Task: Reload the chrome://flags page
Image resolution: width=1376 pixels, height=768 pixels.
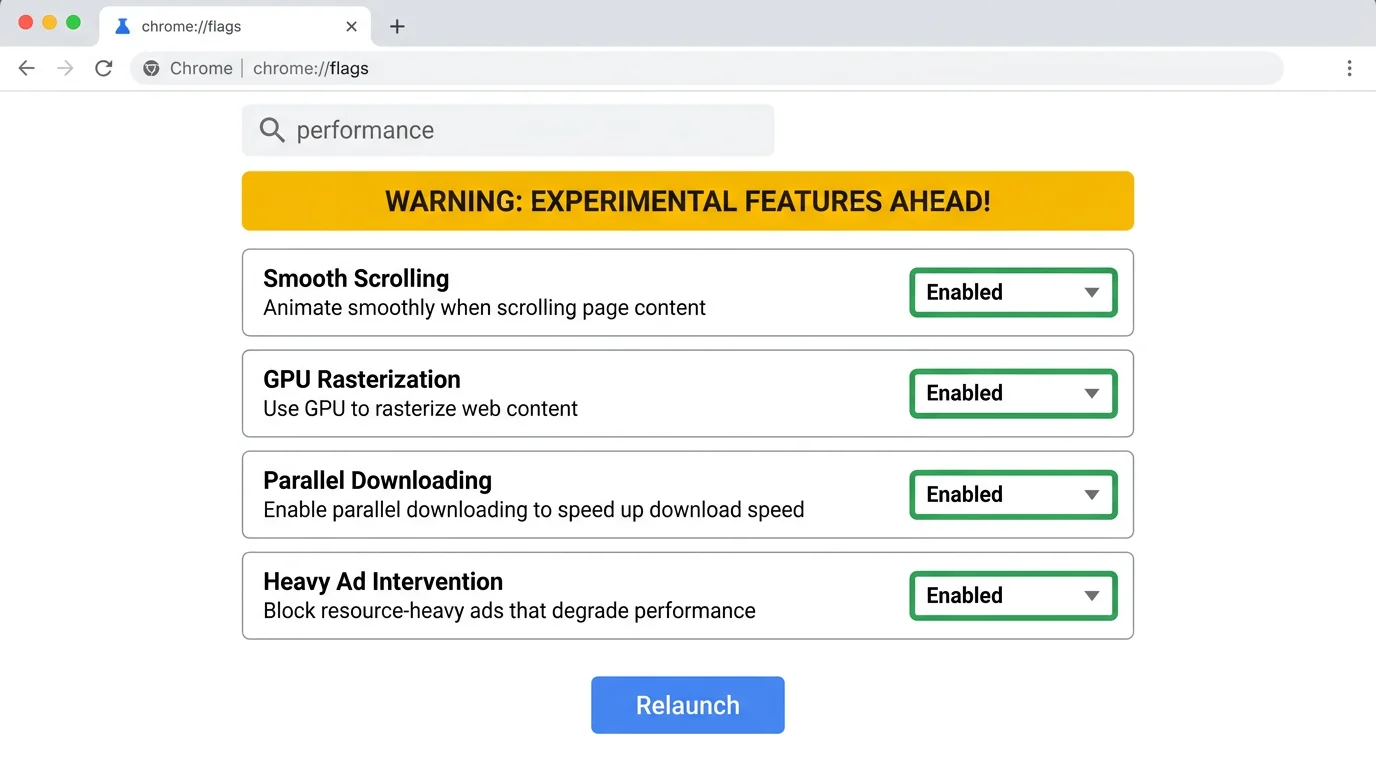Action: pyautogui.click(x=103, y=68)
